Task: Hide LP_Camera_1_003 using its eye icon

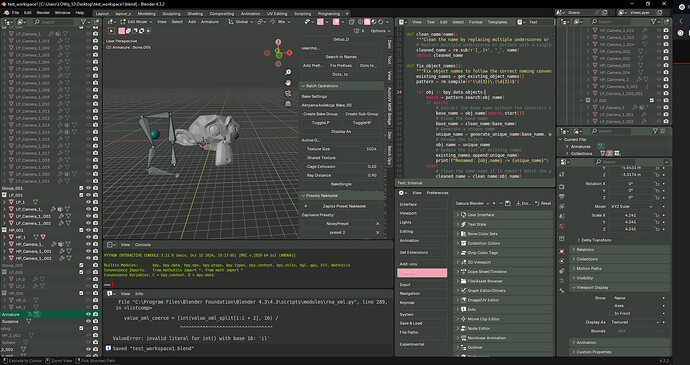Action: (x=88, y=55)
